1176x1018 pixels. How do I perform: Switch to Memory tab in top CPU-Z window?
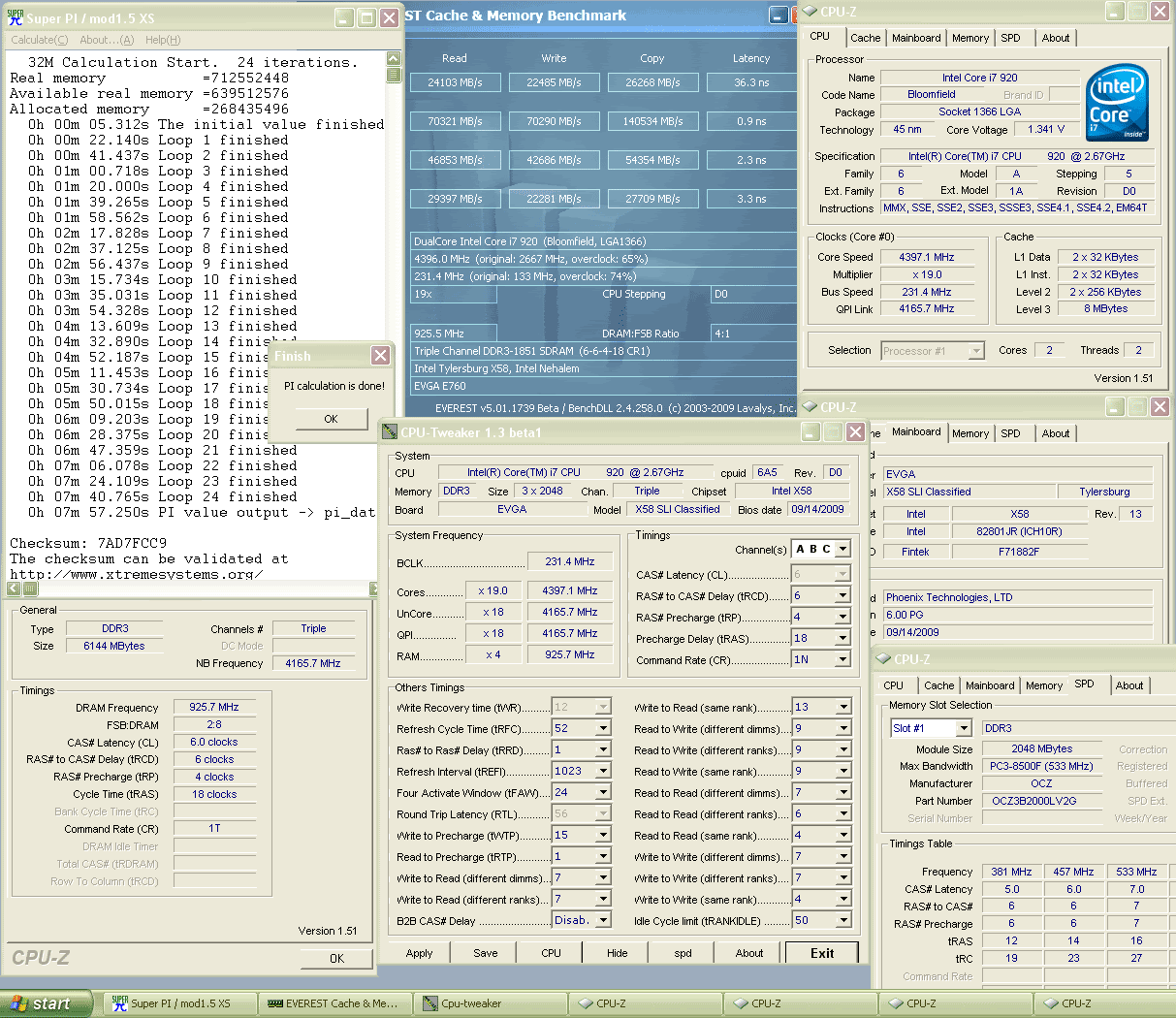tap(970, 38)
